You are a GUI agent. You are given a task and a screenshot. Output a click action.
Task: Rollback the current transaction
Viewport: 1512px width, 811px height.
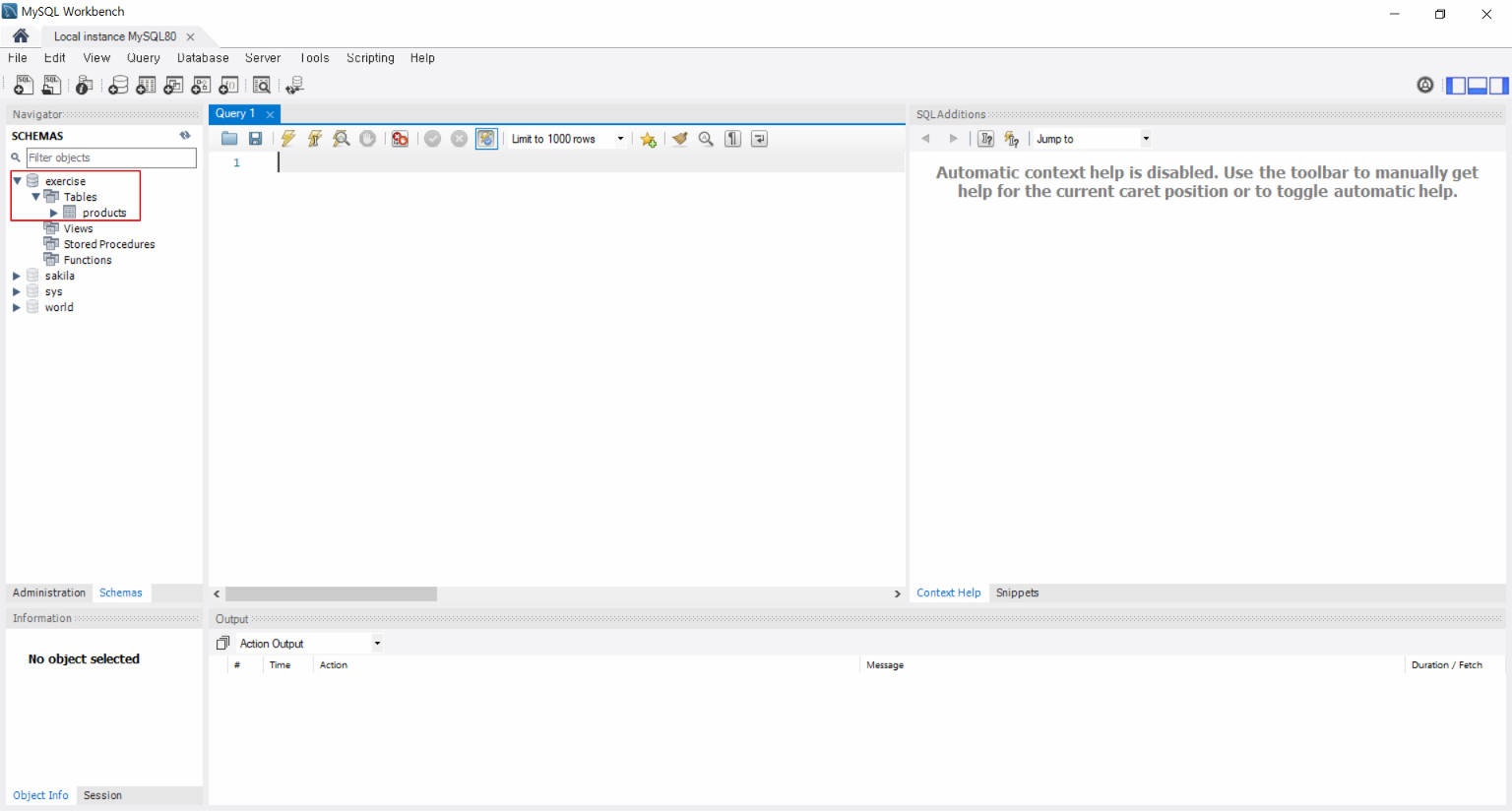pyautogui.click(x=459, y=139)
